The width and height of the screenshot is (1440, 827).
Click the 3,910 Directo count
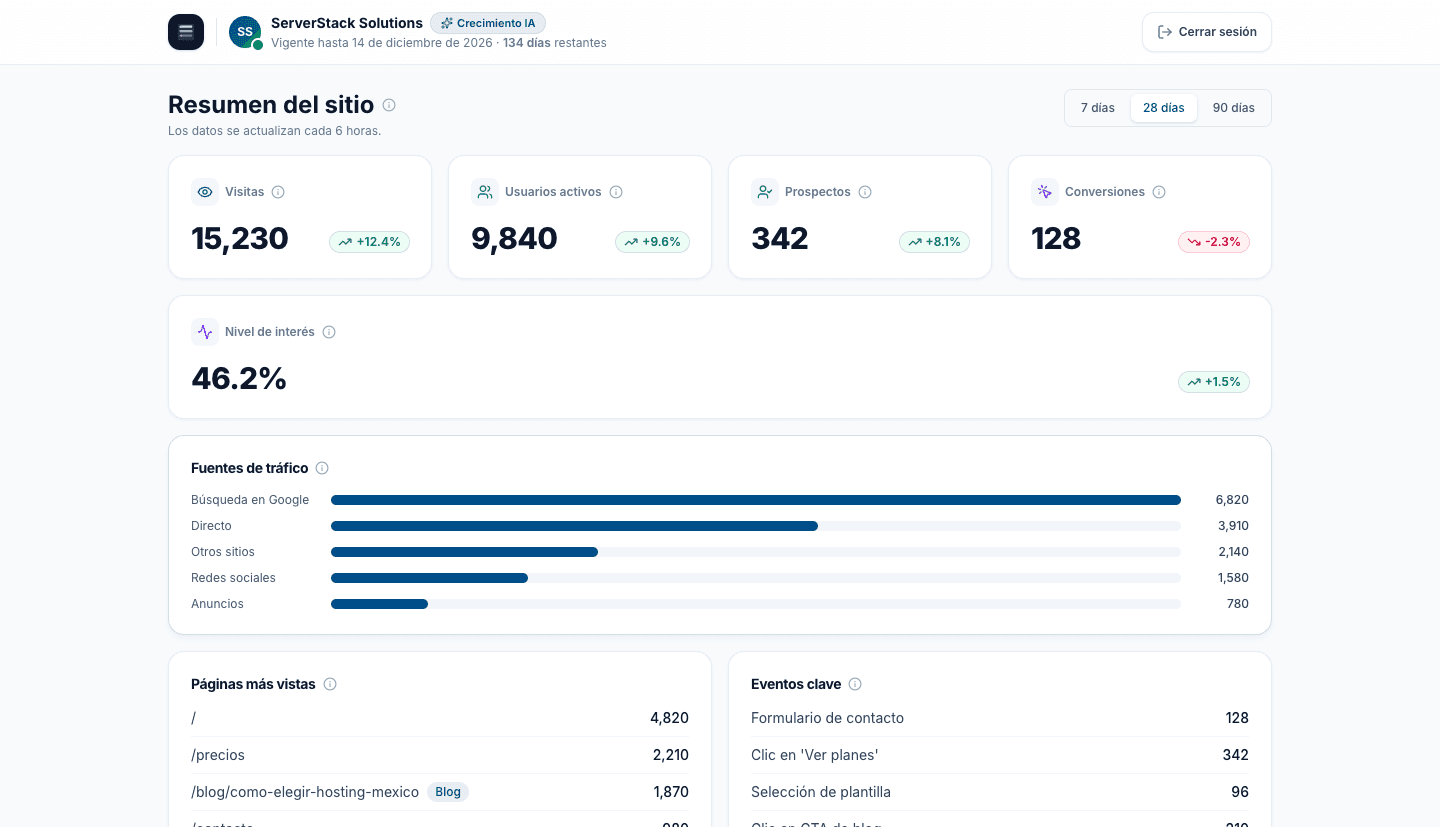1233,526
